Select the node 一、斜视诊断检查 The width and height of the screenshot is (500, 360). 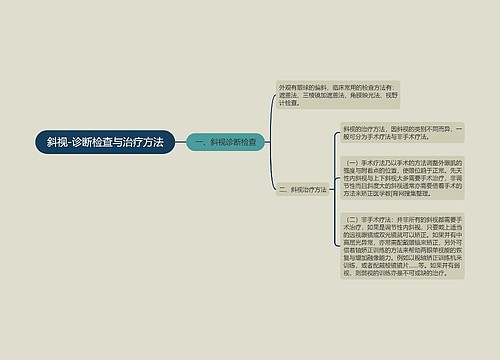click(225, 142)
